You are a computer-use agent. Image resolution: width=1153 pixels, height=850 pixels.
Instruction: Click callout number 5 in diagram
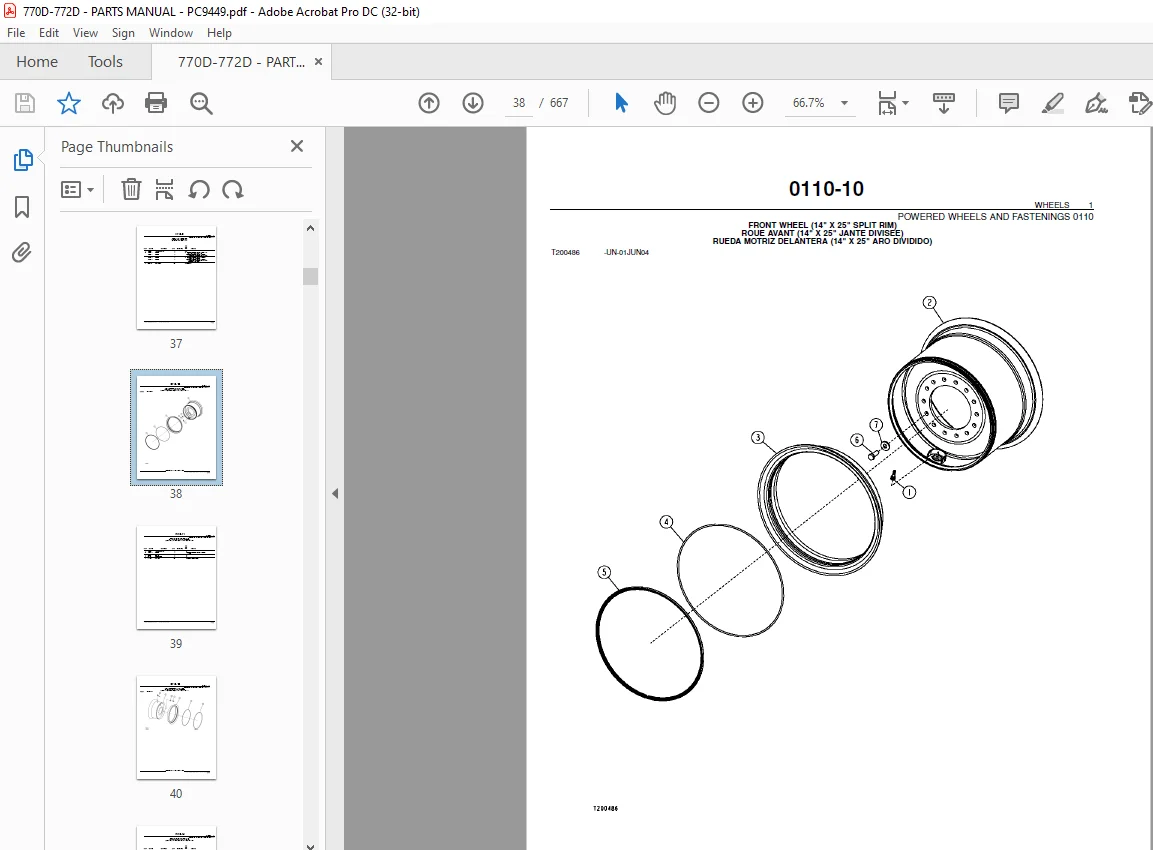[x=604, y=572]
